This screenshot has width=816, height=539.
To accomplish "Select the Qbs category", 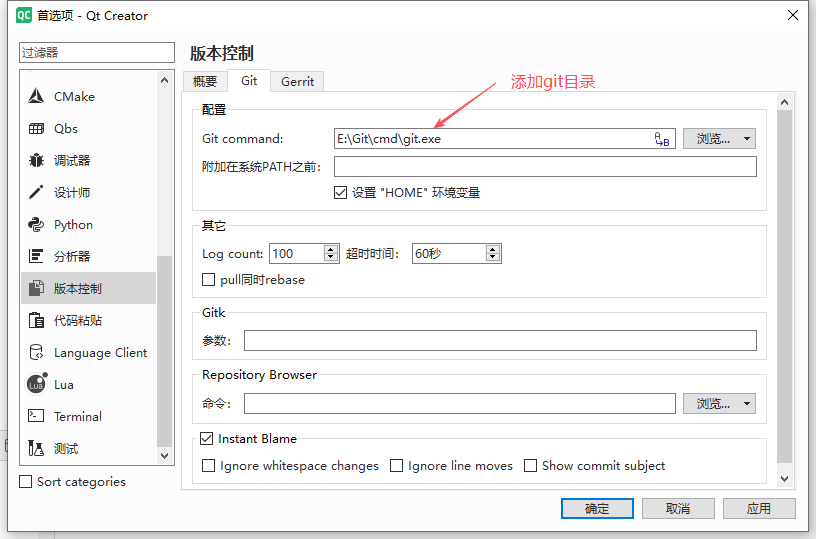I will pyautogui.click(x=88, y=129).
